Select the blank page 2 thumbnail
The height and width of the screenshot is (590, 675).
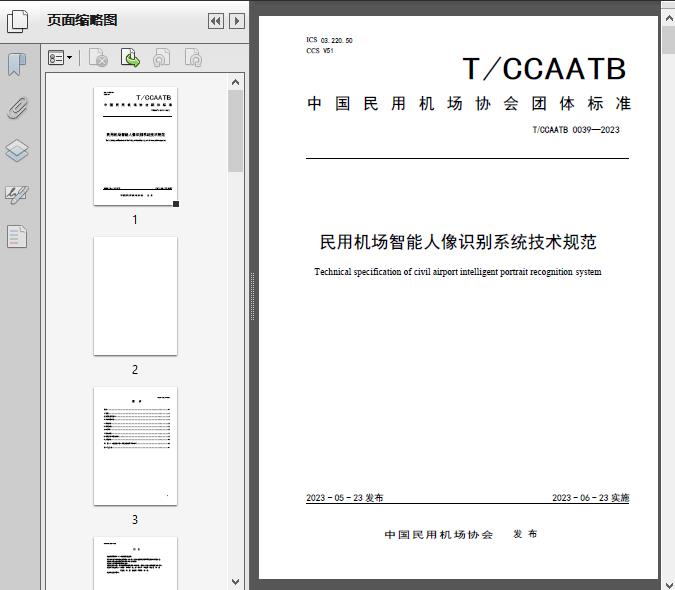pyautogui.click(x=135, y=296)
